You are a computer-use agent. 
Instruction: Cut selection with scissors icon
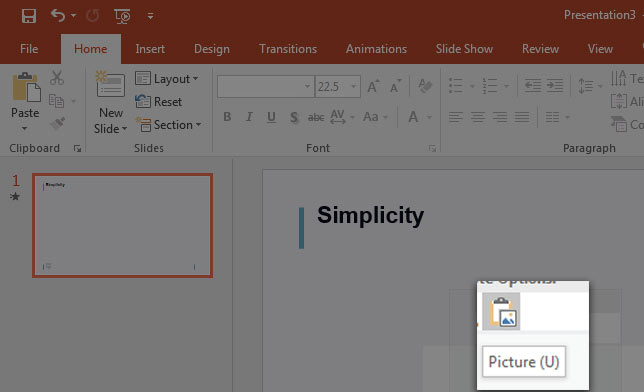pyautogui.click(x=57, y=78)
